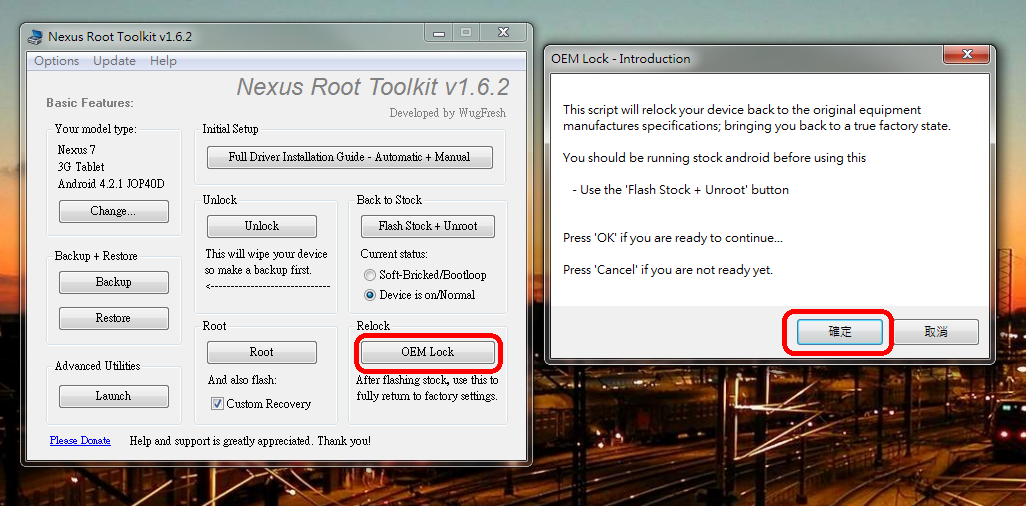1026x506 pixels.
Task: Click 'Developed by WugFresh' text
Action: [x=448, y=113]
